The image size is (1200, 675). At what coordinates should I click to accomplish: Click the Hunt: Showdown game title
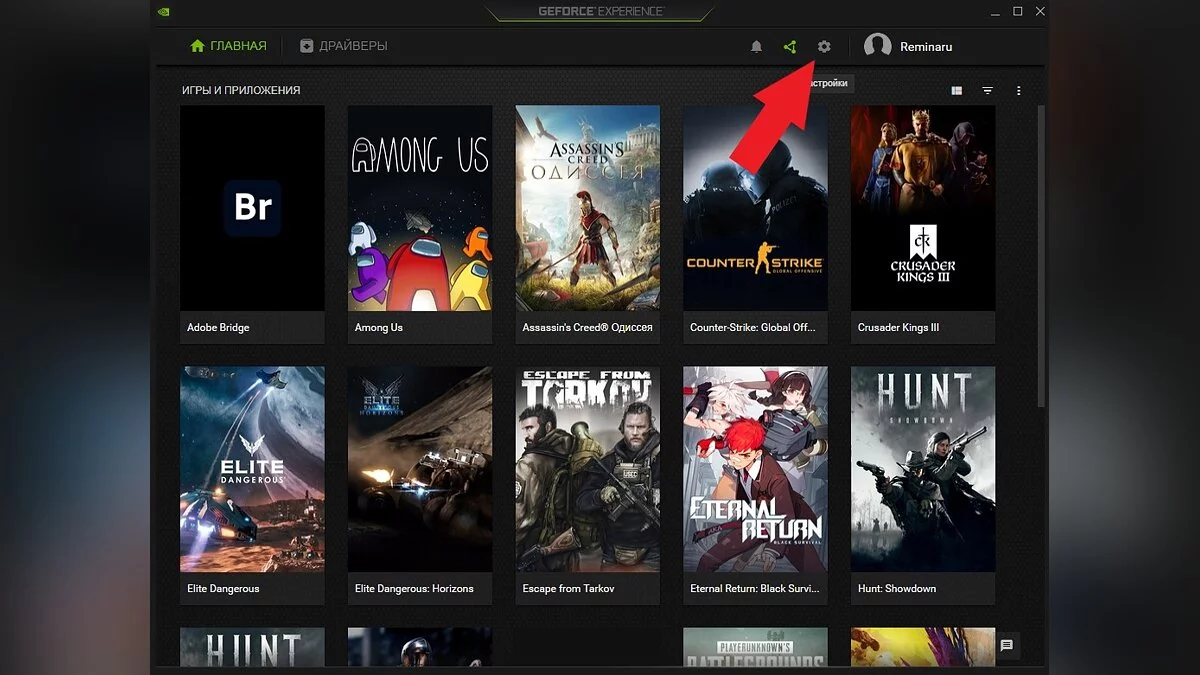pyautogui.click(x=897, y=588)
